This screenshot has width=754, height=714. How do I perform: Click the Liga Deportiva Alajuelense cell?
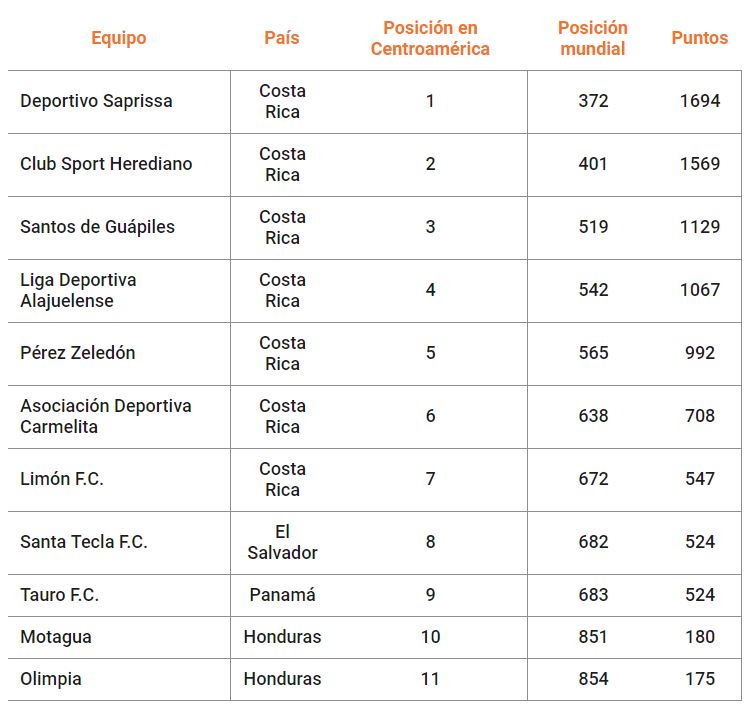click(x=78, y=290)
